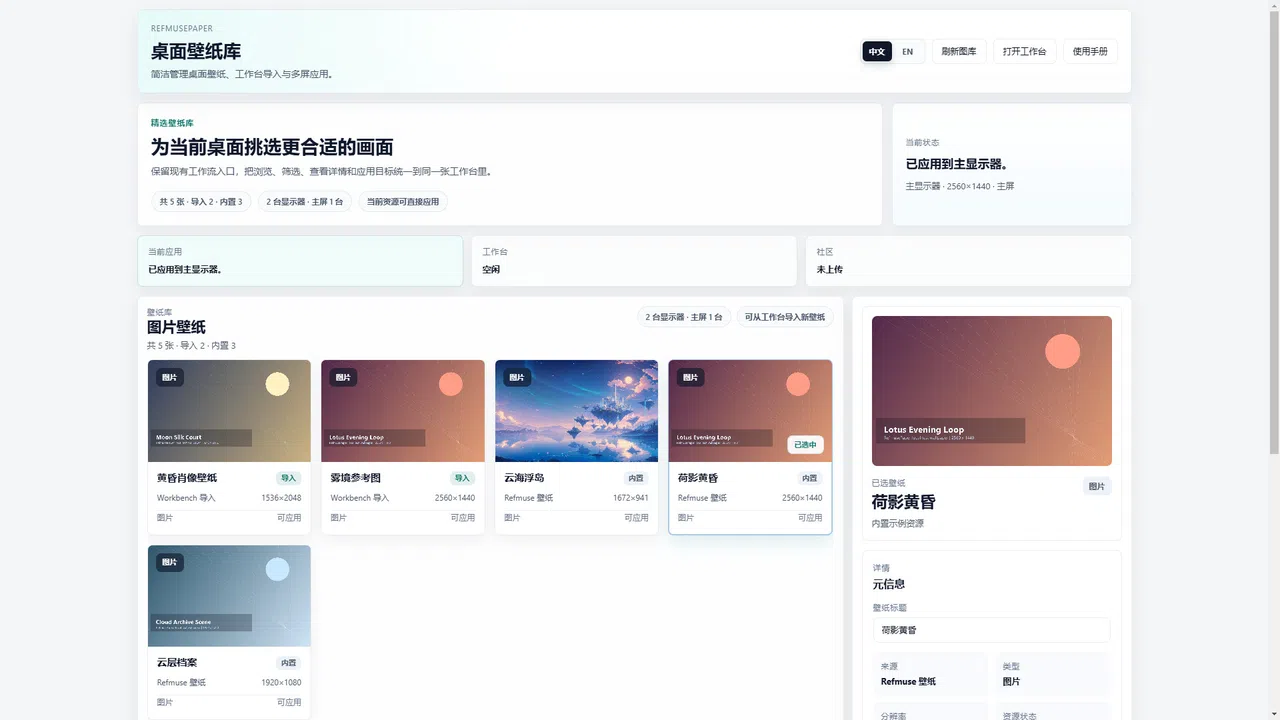Select the 雾境参考图 wallpaper thumbnail

point(403,411)
